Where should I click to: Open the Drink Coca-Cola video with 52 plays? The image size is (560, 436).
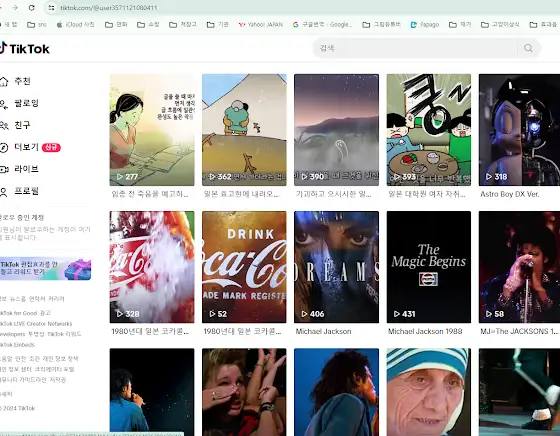pyautogui.click(x=244, y=267)
